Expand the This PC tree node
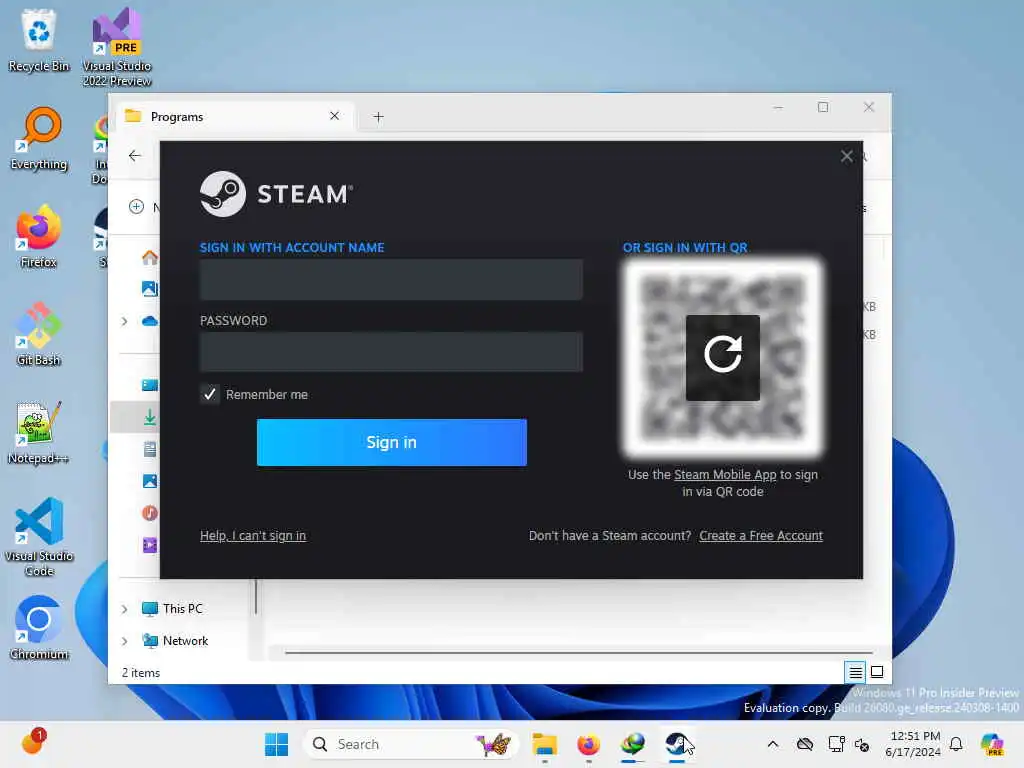 [124, 609]
